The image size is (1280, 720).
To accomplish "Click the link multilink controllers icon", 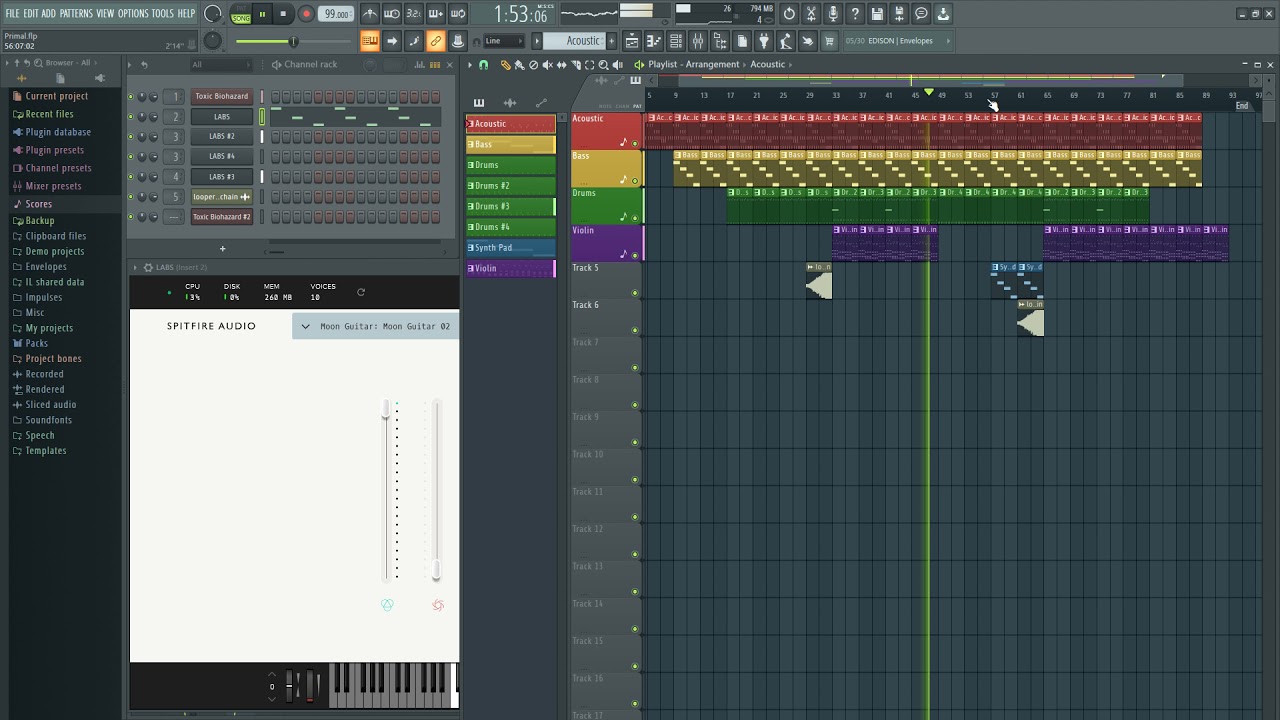I will click(x=436, y=41).
